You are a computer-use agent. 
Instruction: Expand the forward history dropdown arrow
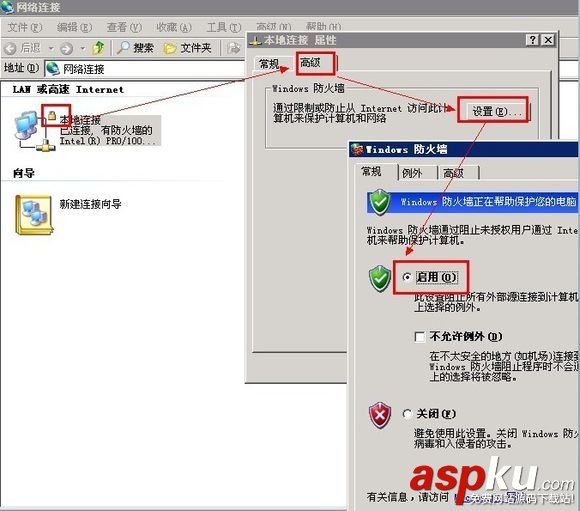coord(82,48)
